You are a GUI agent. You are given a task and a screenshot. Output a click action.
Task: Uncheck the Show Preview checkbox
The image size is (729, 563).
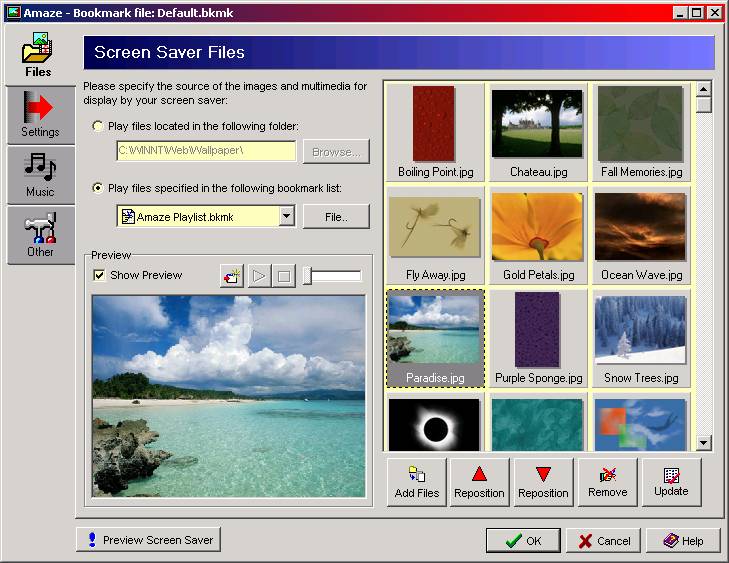coord(99,275)
